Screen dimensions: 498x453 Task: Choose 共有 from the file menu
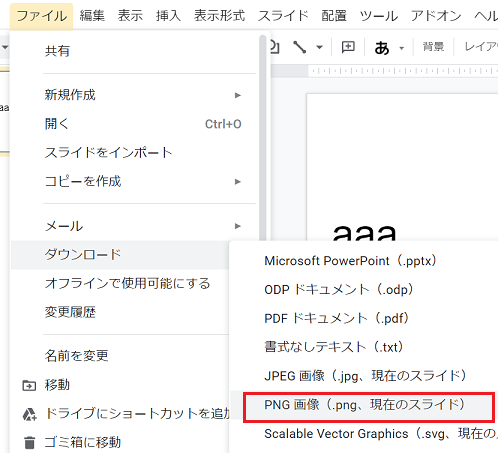tap(135, 51)
